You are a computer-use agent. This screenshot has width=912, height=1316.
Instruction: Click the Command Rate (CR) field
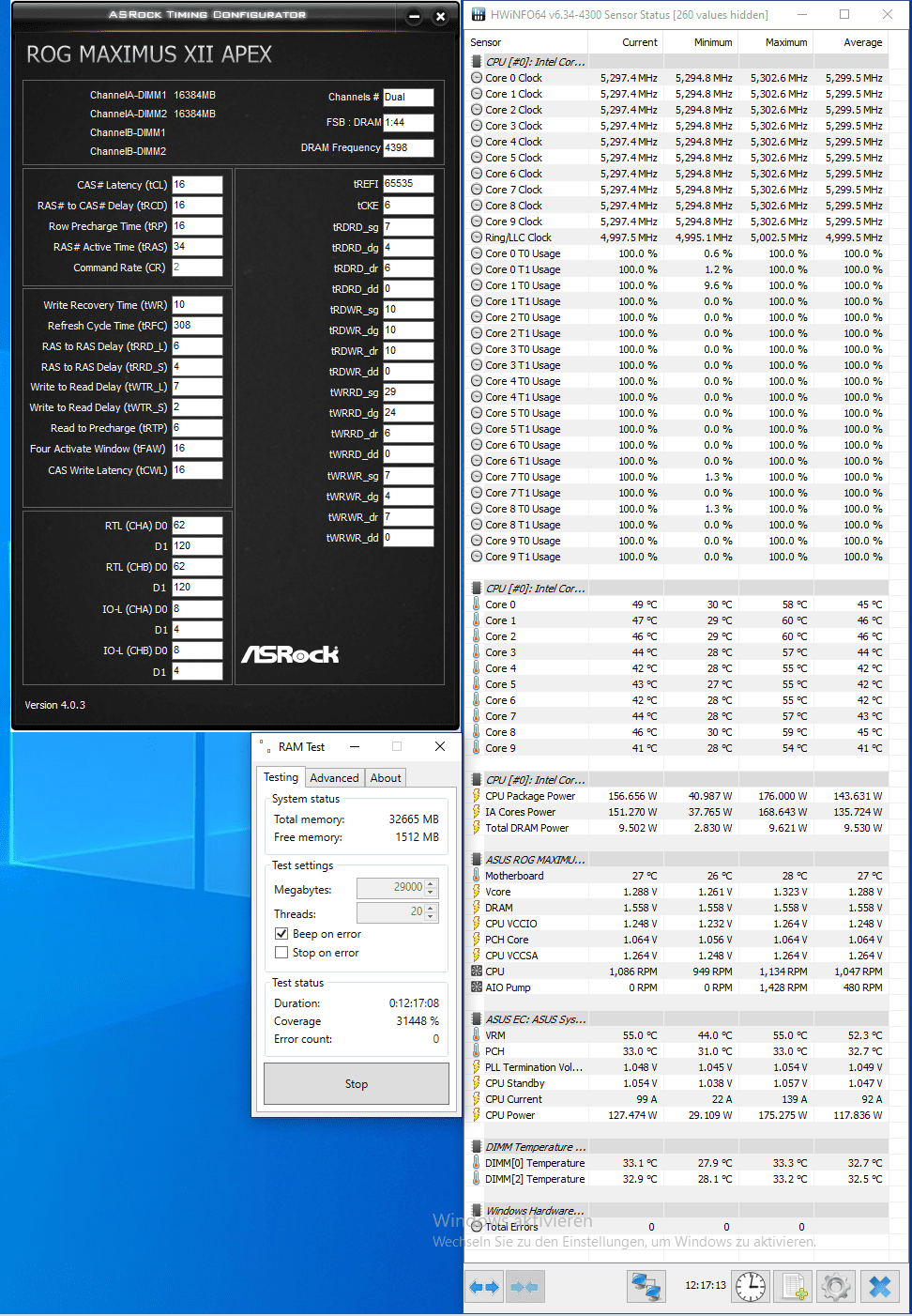197,268
